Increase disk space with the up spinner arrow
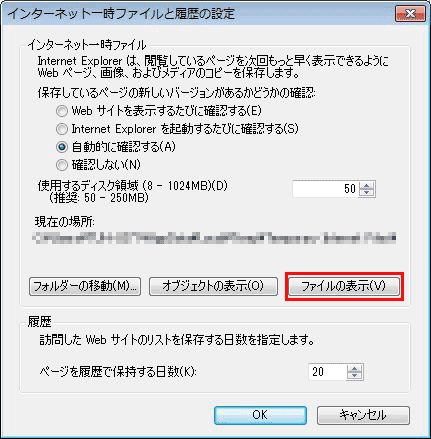 point(367,185)
